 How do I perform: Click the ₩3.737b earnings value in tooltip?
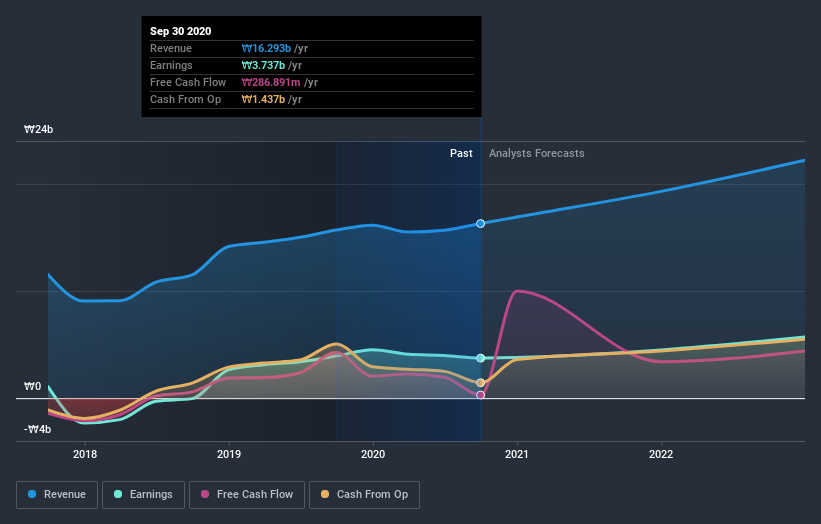pos(263,65)
